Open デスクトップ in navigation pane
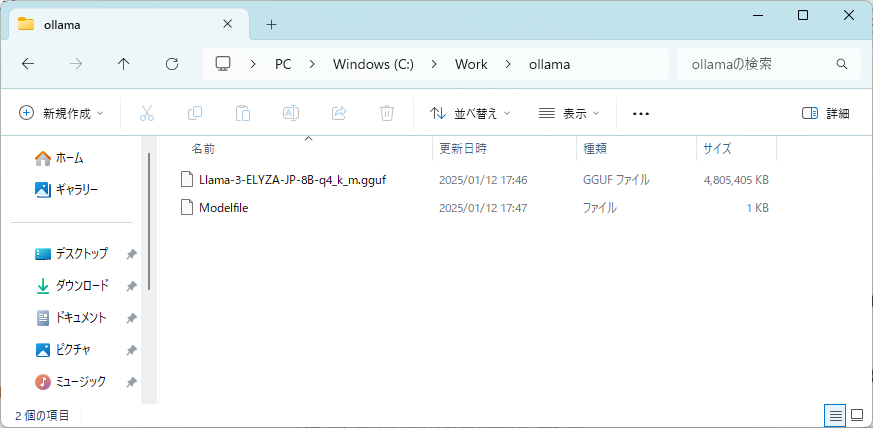 click(71, 254)
